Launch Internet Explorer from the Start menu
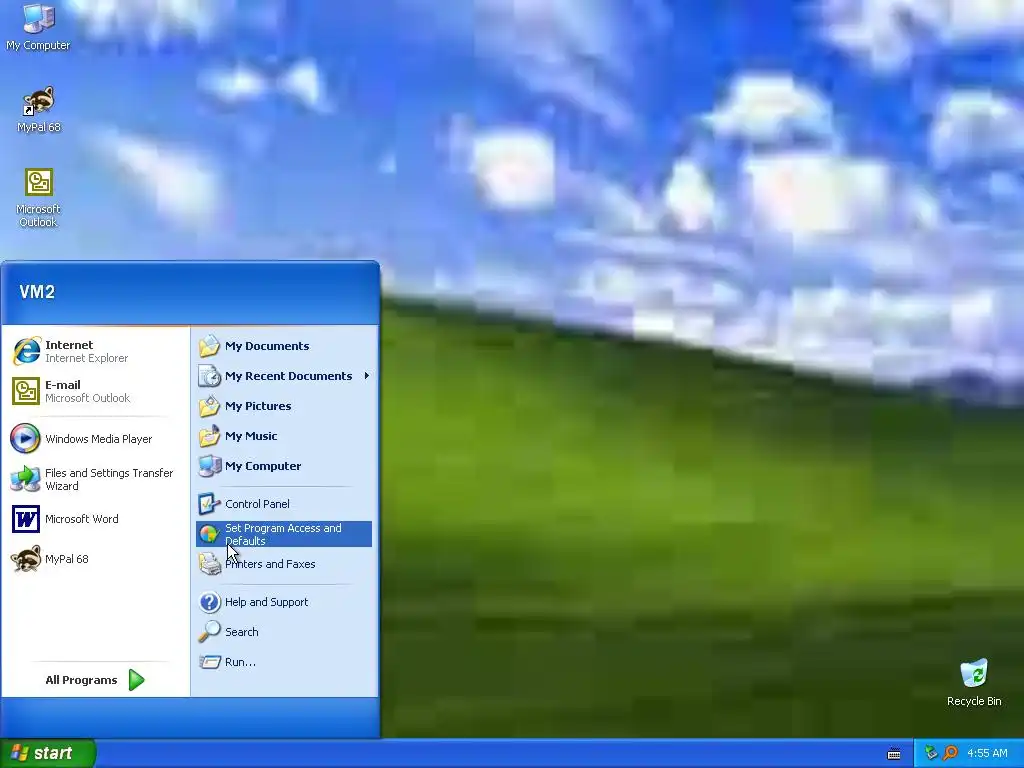 click(95, 351)
